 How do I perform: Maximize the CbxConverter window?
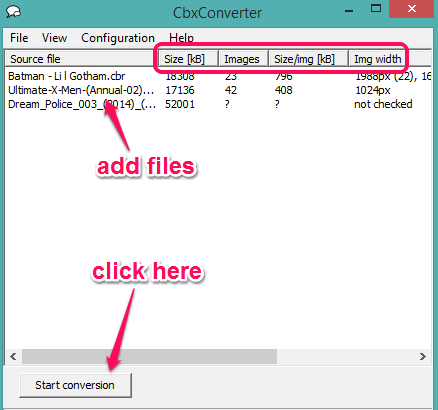376,9
